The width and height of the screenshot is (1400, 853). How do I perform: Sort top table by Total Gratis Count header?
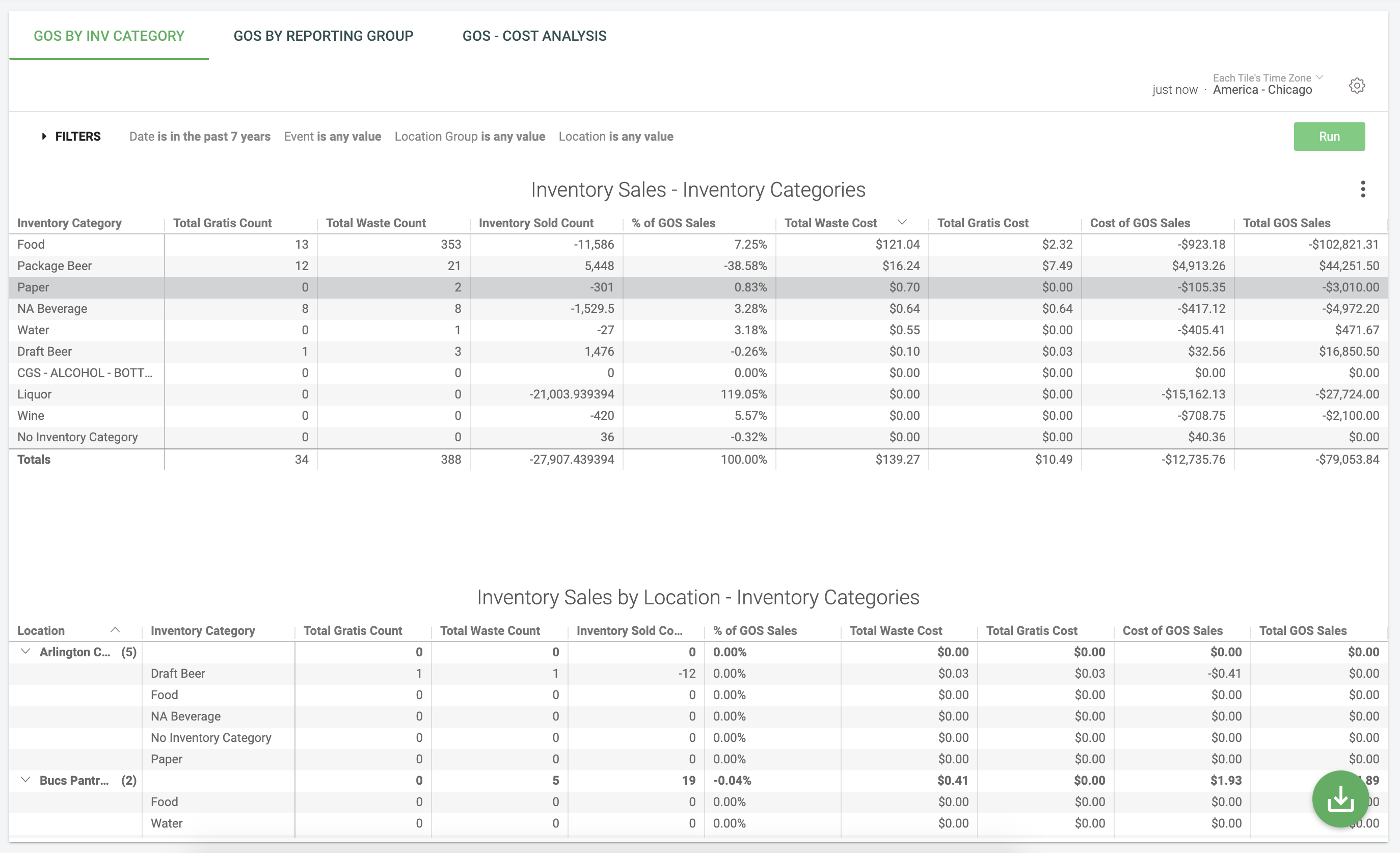222,223
